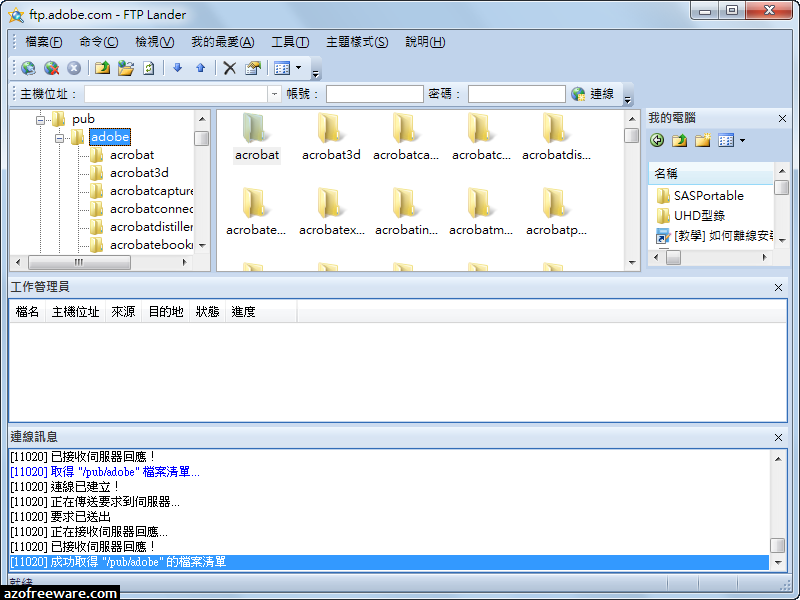
Task: Close the 工作管理員 panel
Action: click(778, 287)
